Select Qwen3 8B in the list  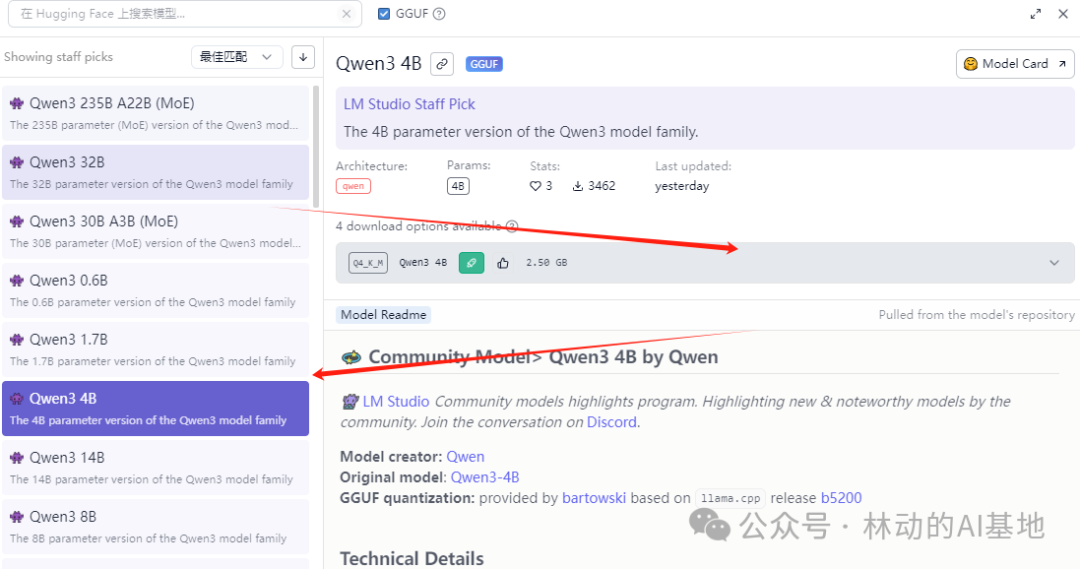[156, 527]
